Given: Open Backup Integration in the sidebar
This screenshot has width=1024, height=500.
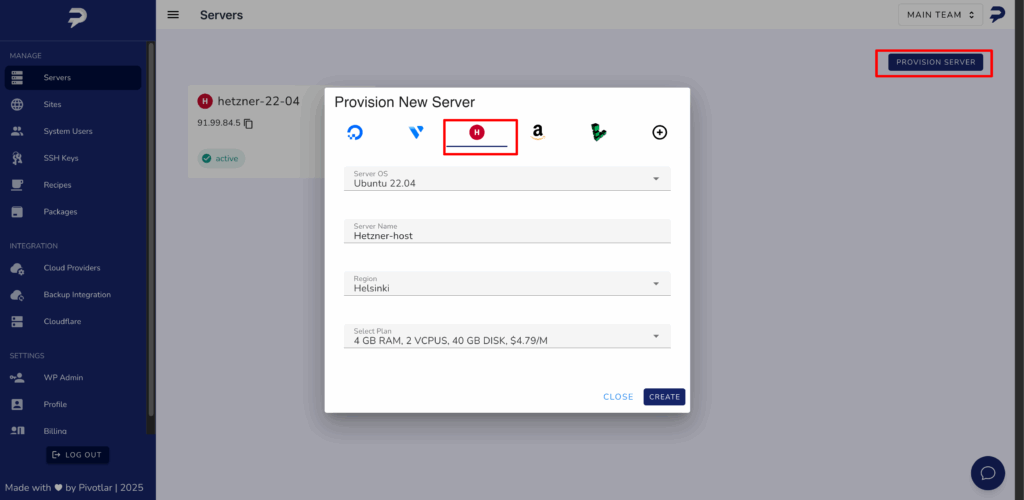Looking at the screenshot, I should coord(72,294).
